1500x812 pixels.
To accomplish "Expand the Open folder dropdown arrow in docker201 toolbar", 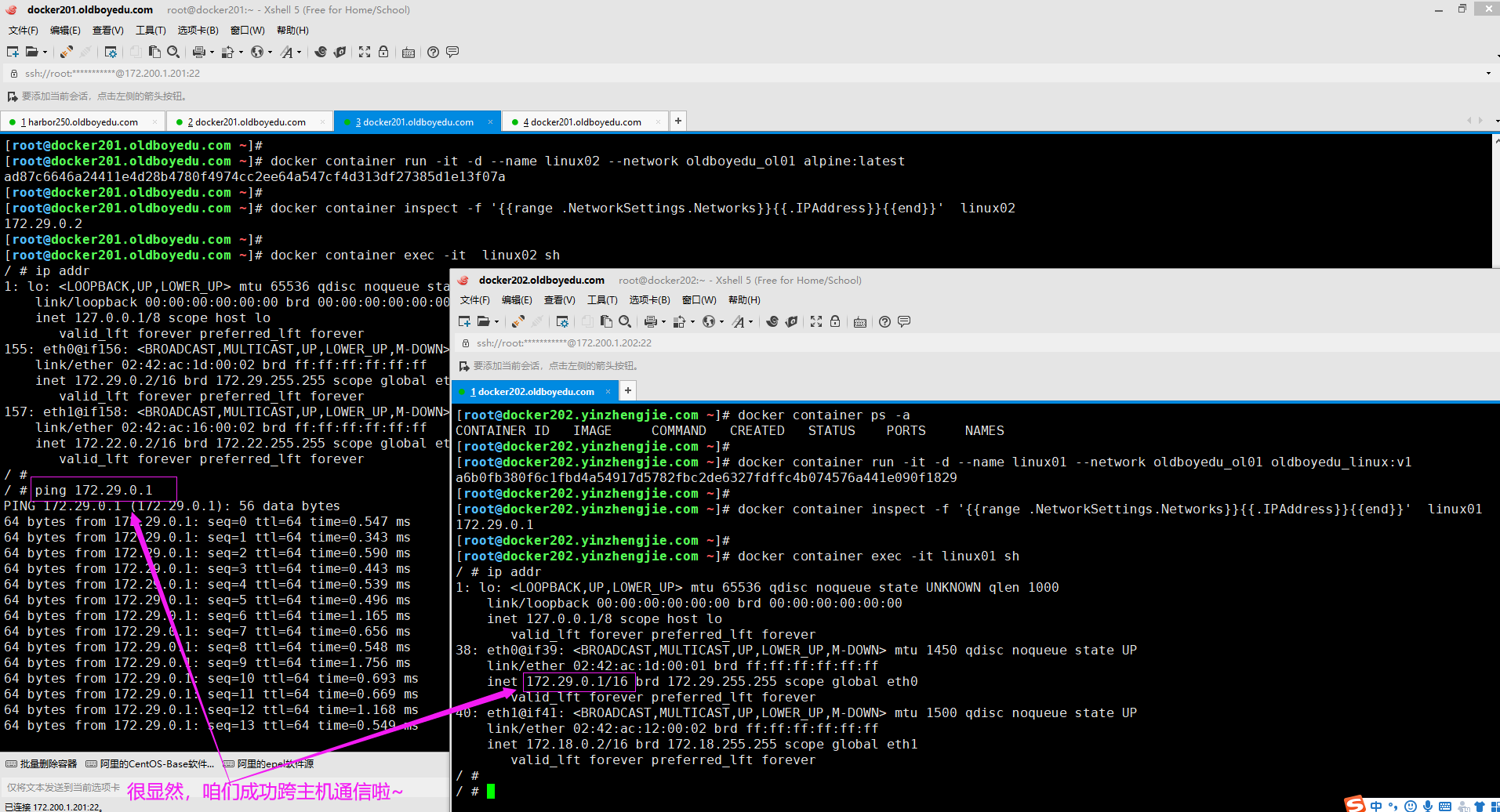I will [x=45, y=53].
